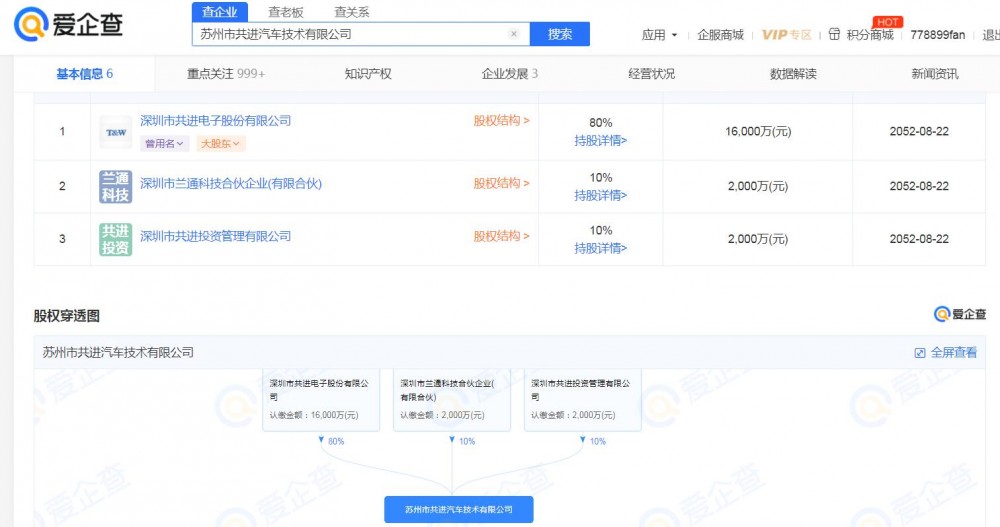1000x527 pixels.
Task: Select 深圳市共进电子股份有限公司 node in chart
Action: click(x=321, y=399)
